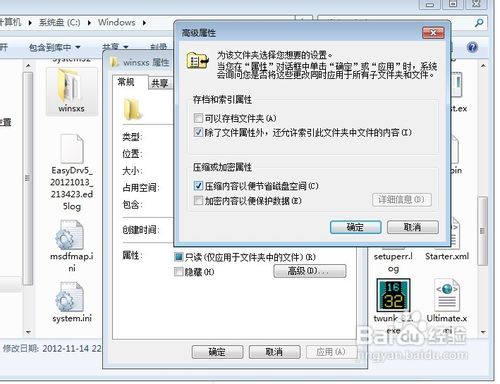This screenshot has height=384, width=500.
Task: Close the advanced attributes dialog
Action: coord(433,33)
